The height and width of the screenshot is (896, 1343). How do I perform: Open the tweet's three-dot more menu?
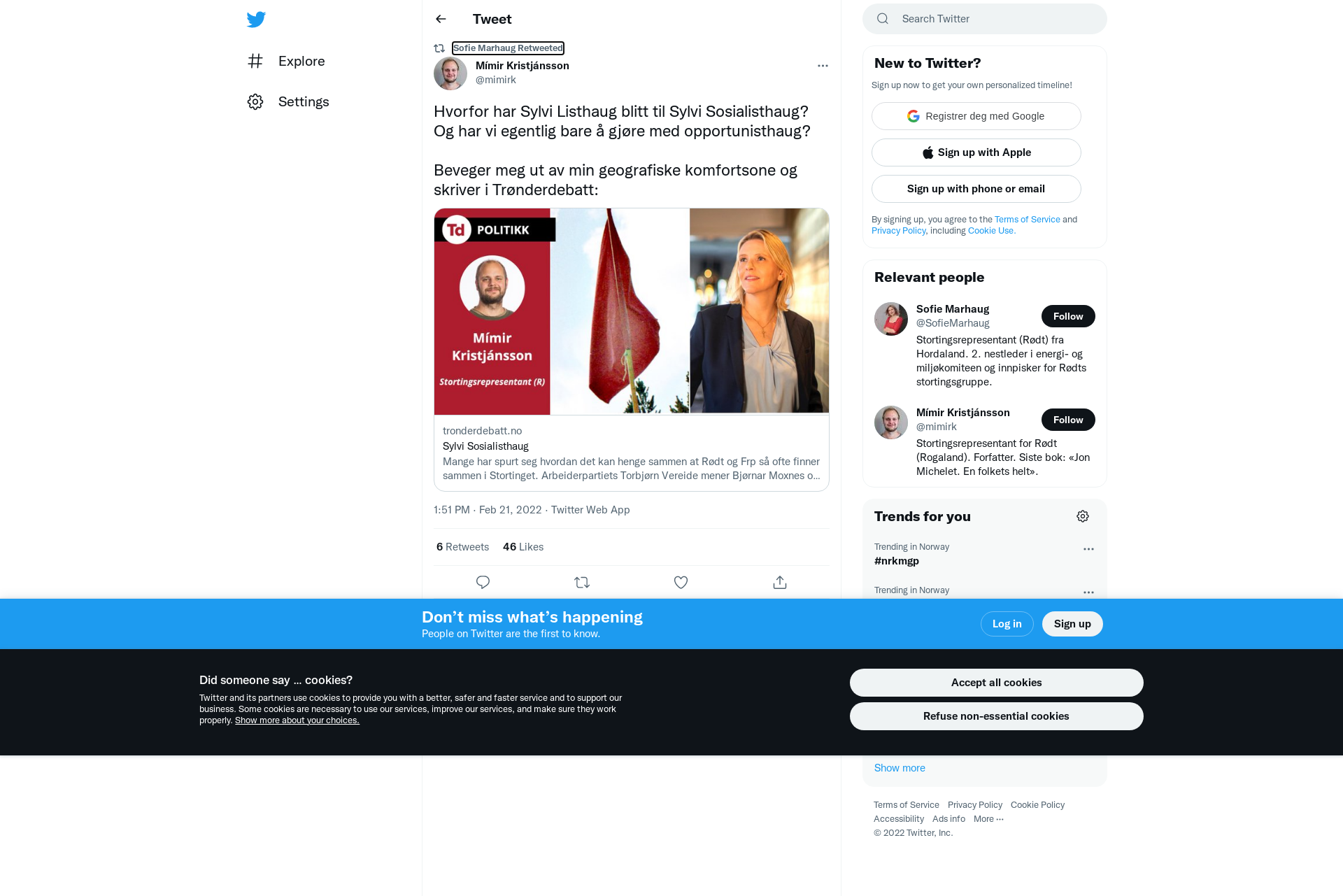tap(823, 66)
